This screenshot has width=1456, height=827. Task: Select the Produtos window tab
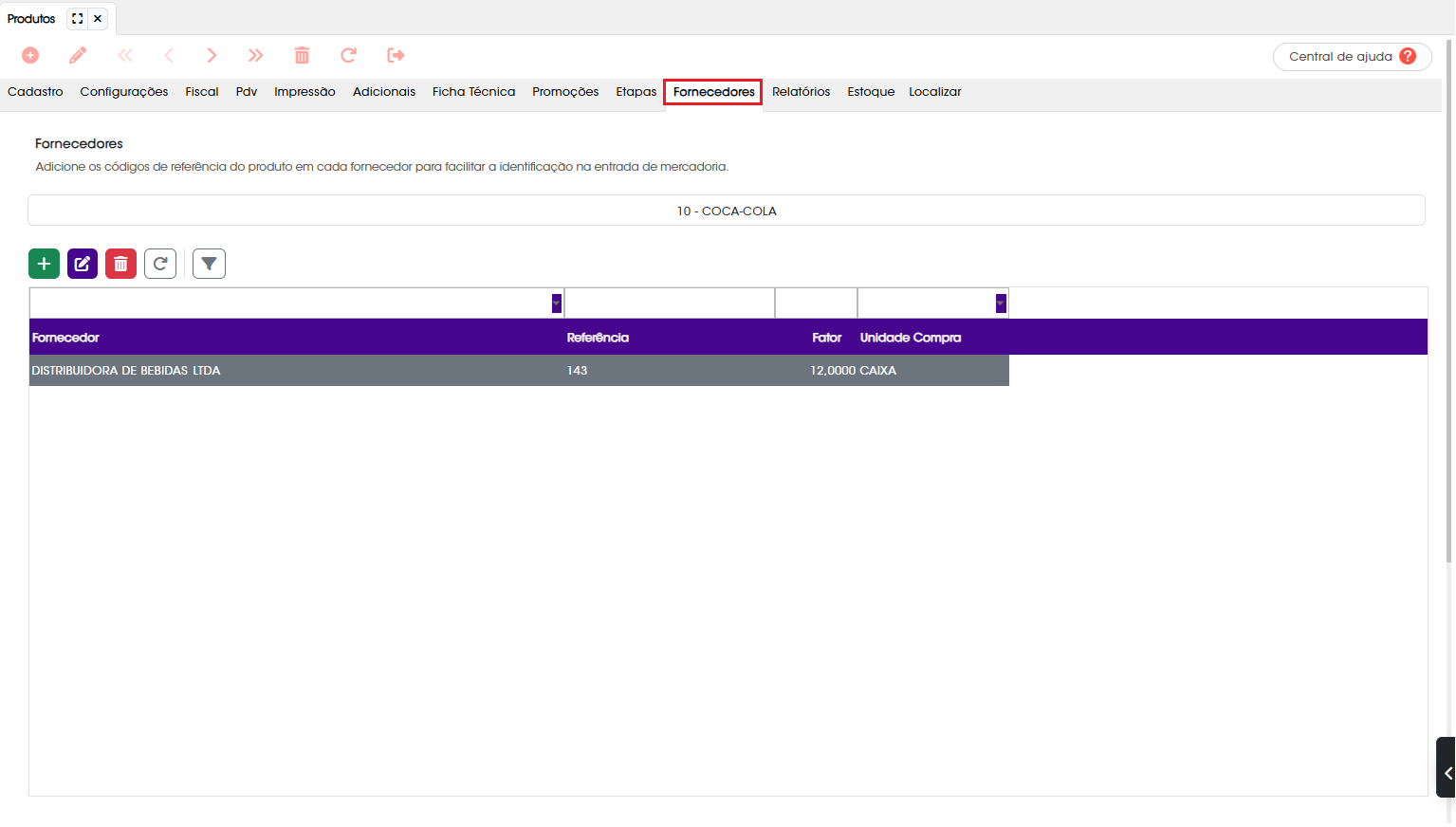(x=31, y=18)
